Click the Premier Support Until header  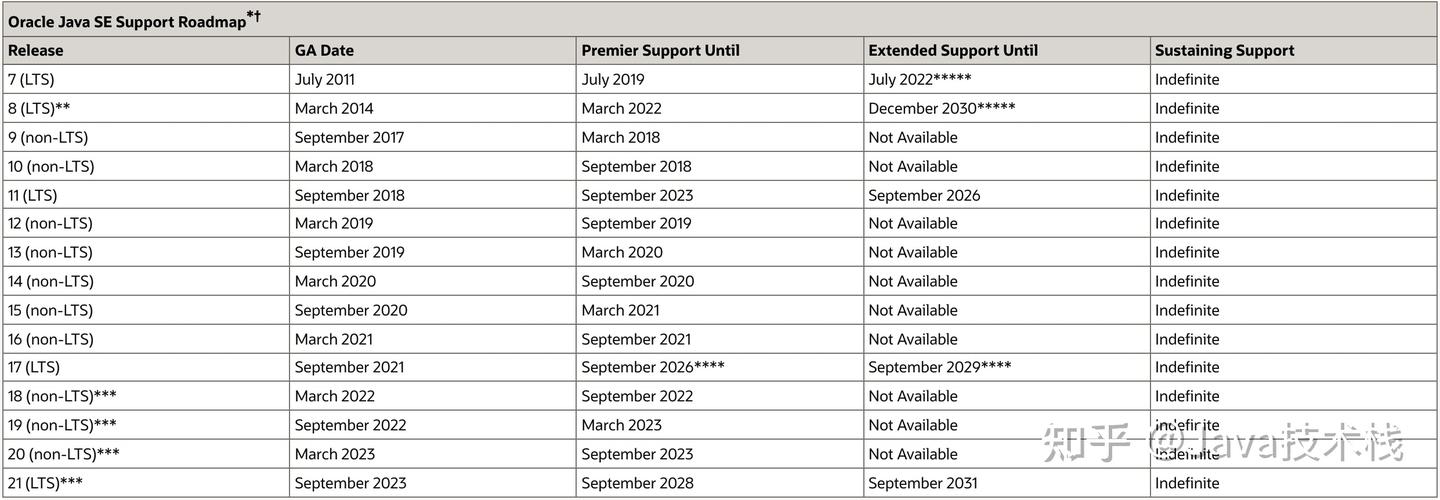pos(660,50)
